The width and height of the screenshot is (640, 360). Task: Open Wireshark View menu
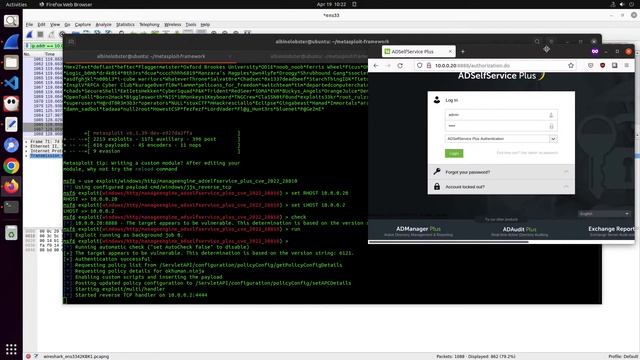tap(55, 24)
